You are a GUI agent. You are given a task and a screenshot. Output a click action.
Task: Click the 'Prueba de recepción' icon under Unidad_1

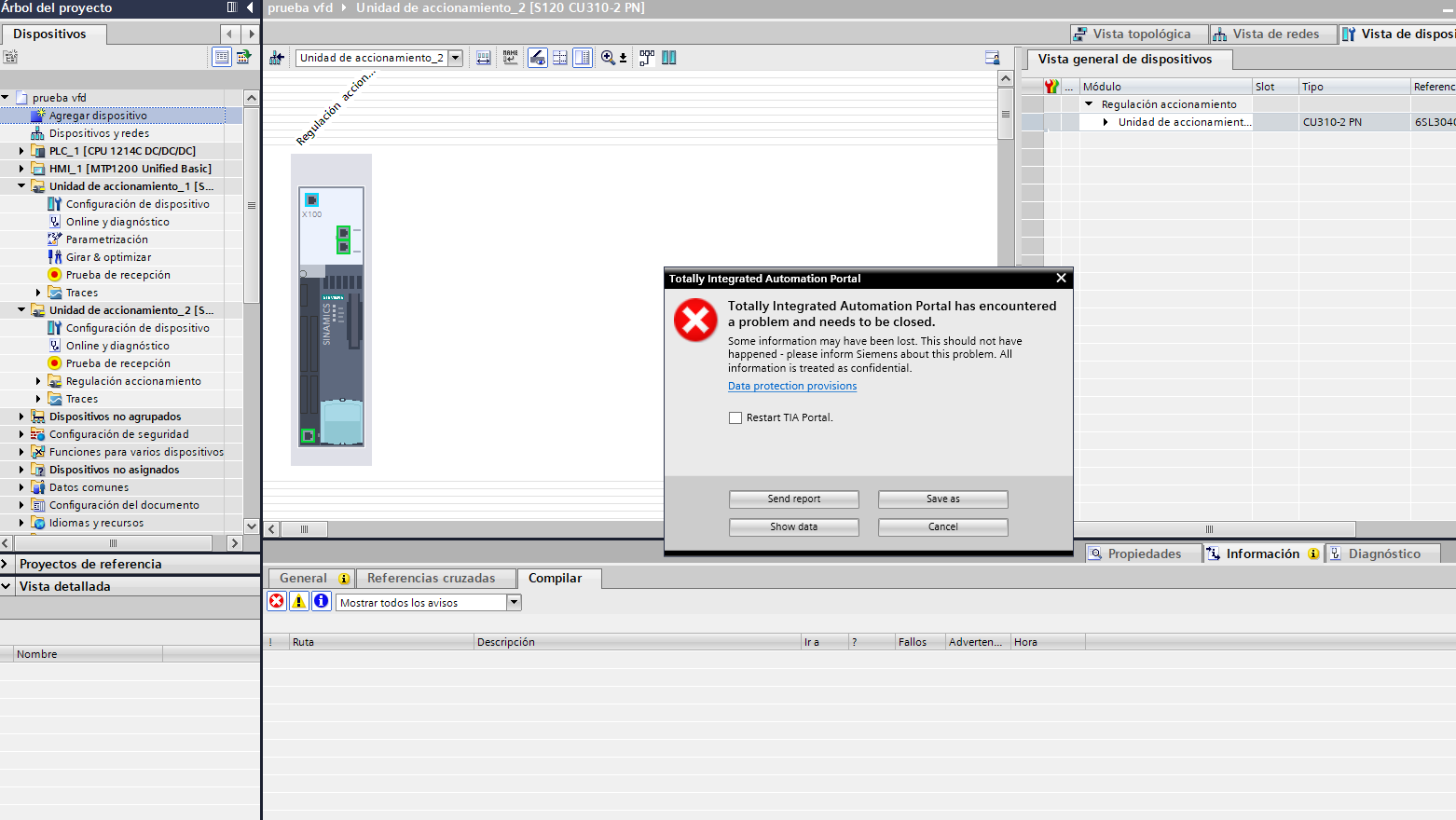coord(55,275)
